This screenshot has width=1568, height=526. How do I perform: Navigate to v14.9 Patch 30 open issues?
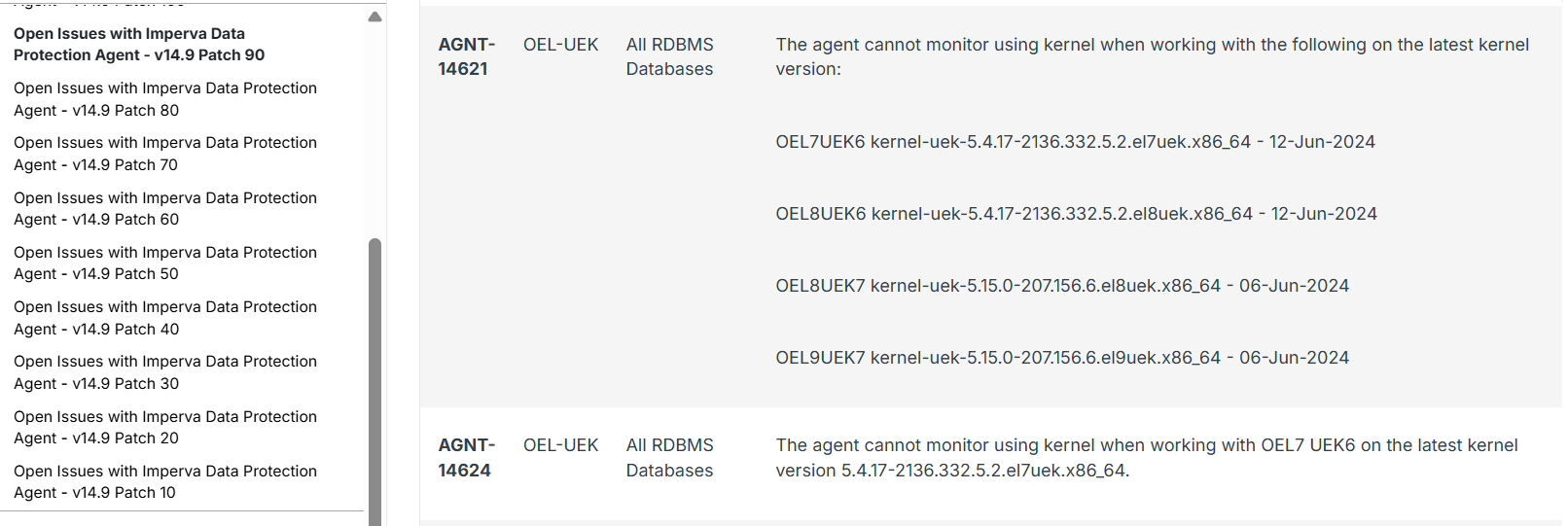point(165,372)
